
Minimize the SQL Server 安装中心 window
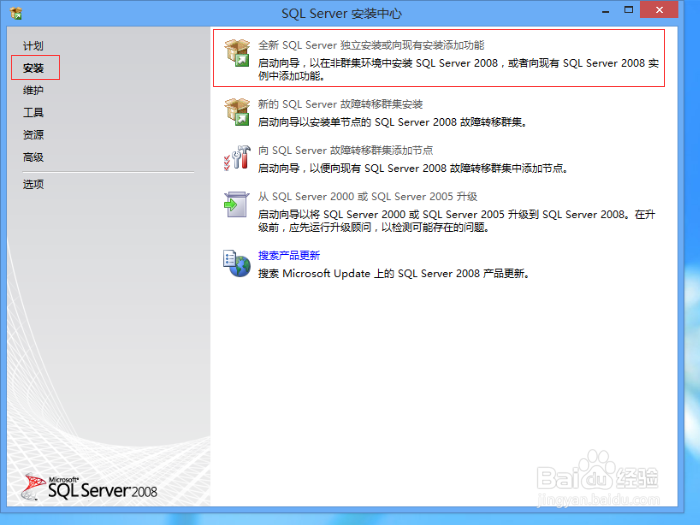pos(605,11)
